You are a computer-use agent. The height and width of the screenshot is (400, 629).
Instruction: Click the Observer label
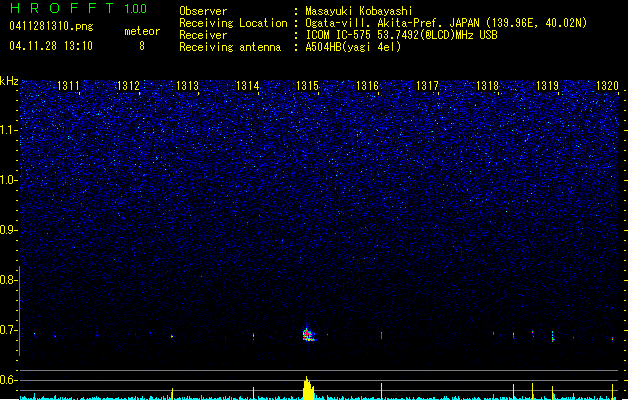coord(203,11)
